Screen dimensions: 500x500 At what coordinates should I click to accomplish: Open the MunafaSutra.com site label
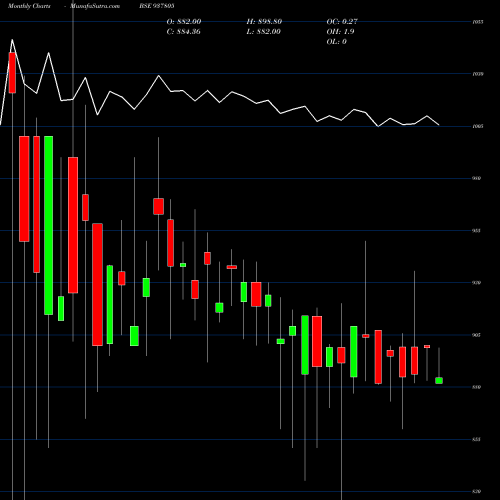(95, 6)
